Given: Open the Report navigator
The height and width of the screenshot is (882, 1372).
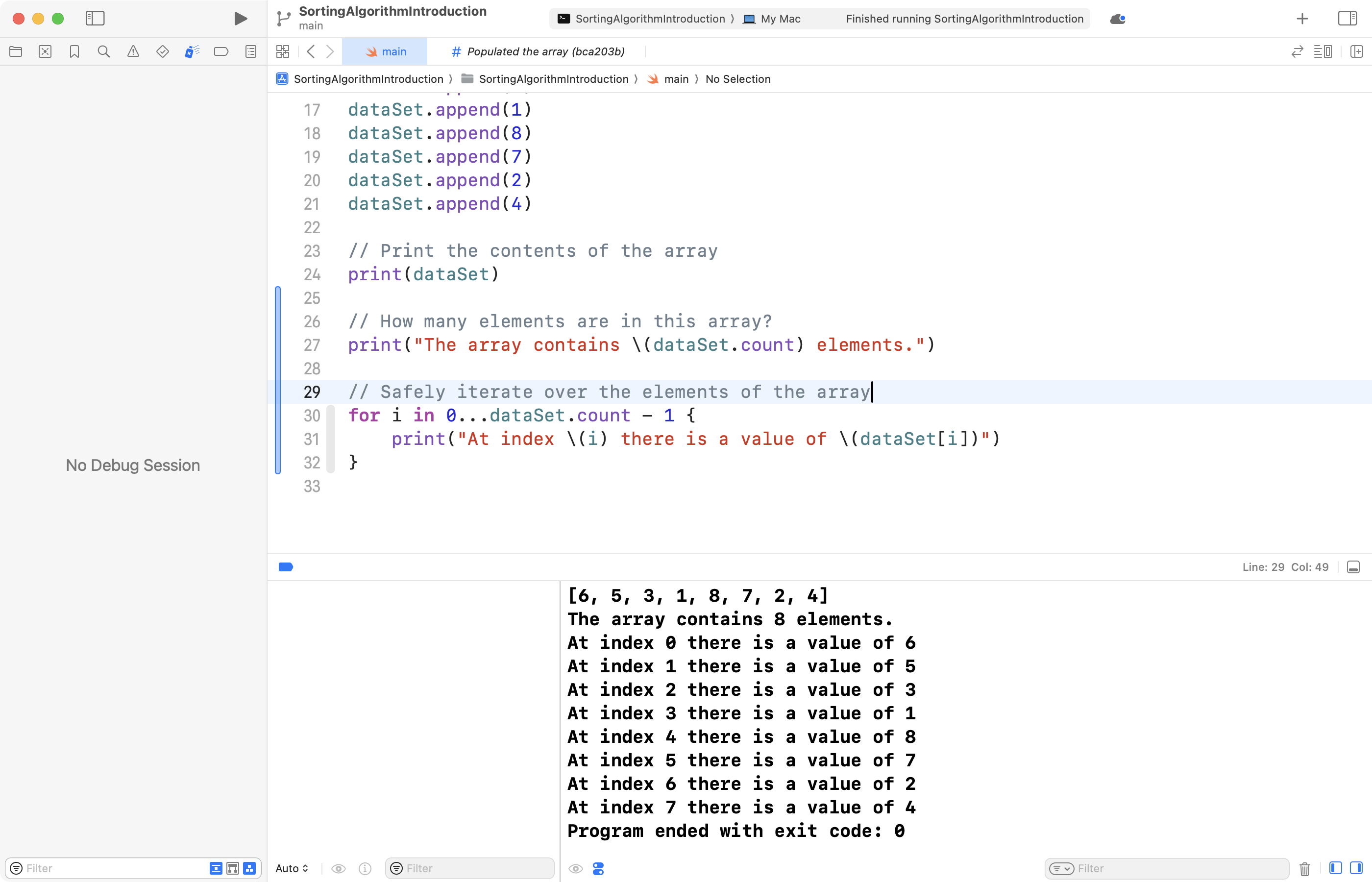Looking at the screenshot, I should [x=250, y=51].
